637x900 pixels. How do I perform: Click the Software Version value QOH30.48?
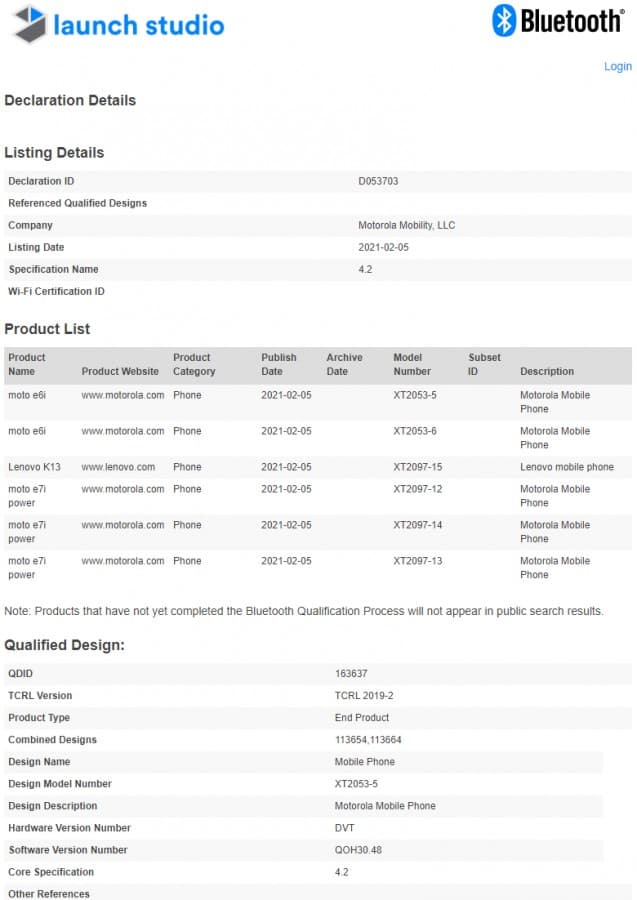358,850
